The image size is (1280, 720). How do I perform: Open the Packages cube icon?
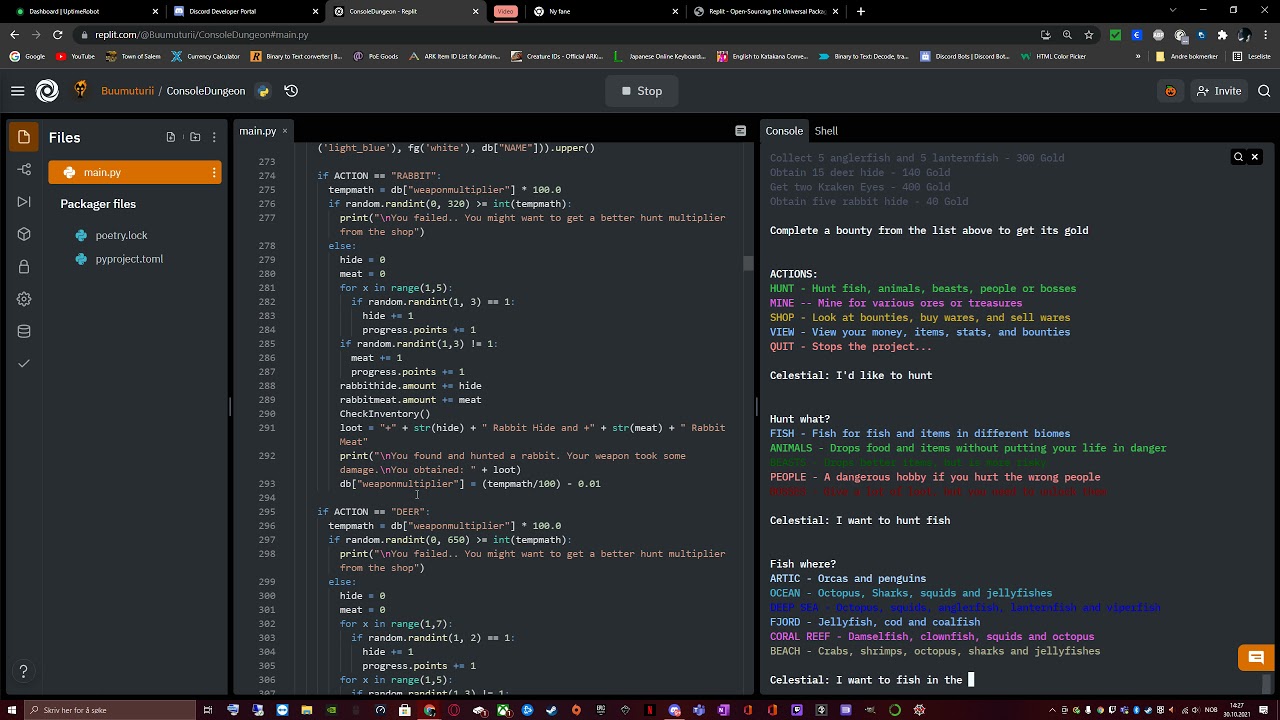pos(24,234)
